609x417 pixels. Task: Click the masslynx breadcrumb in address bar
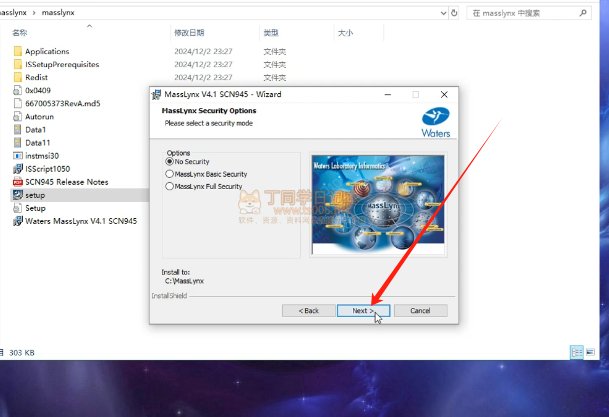(x=58, y=12)
